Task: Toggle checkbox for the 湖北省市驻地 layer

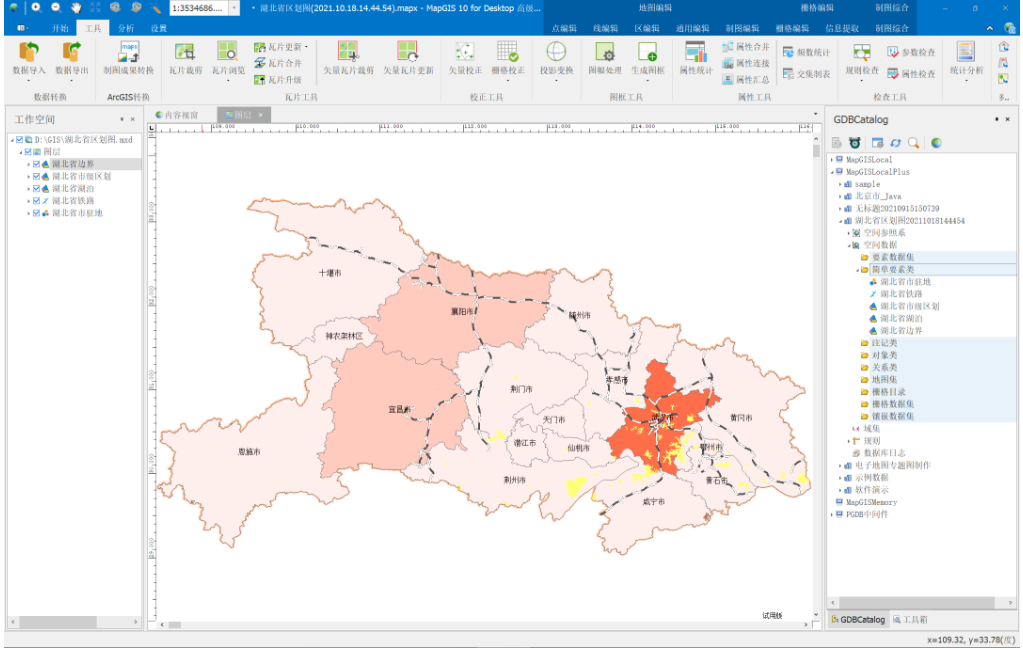Action: click(x=37, y=213)
